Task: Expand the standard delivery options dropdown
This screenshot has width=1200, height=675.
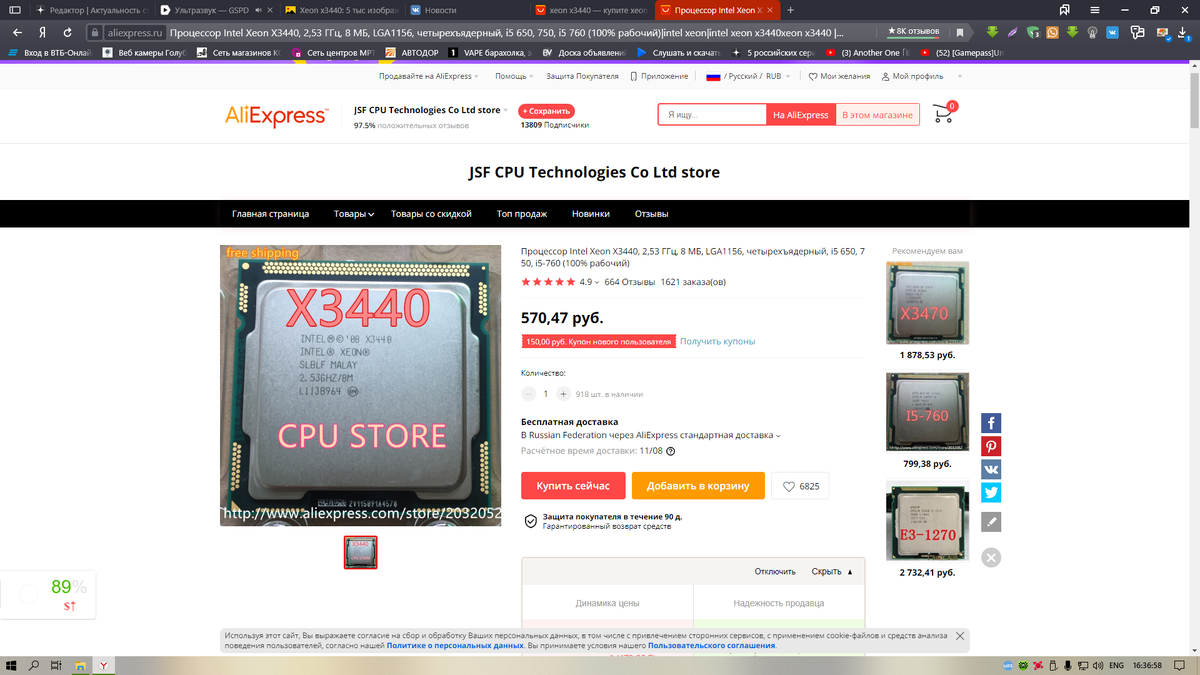Action: click(778, 436)
